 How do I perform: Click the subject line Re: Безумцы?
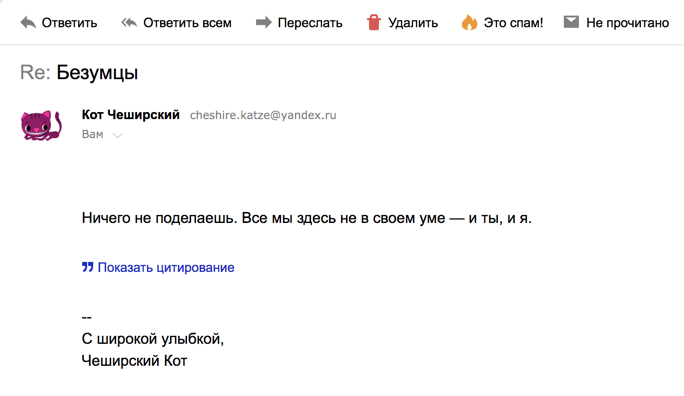(x=79, y=72)
